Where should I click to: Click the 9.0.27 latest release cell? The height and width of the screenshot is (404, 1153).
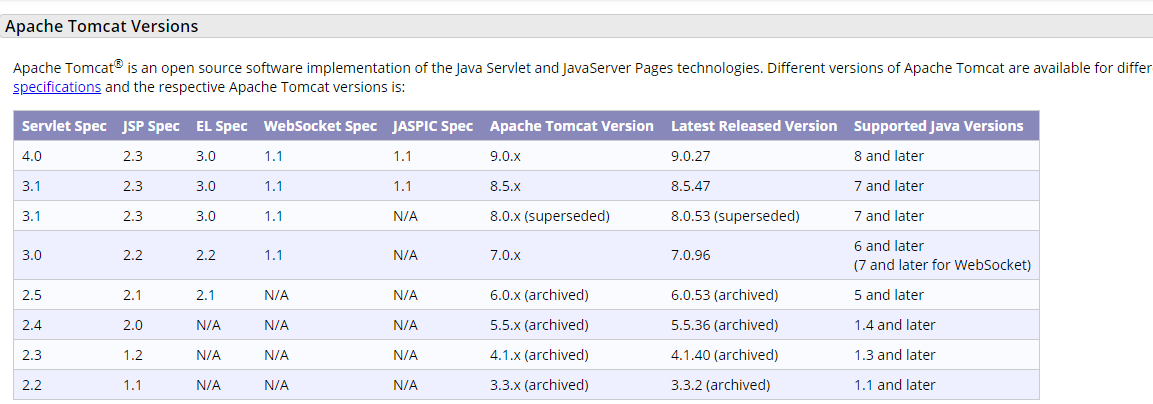pos(690,156)
